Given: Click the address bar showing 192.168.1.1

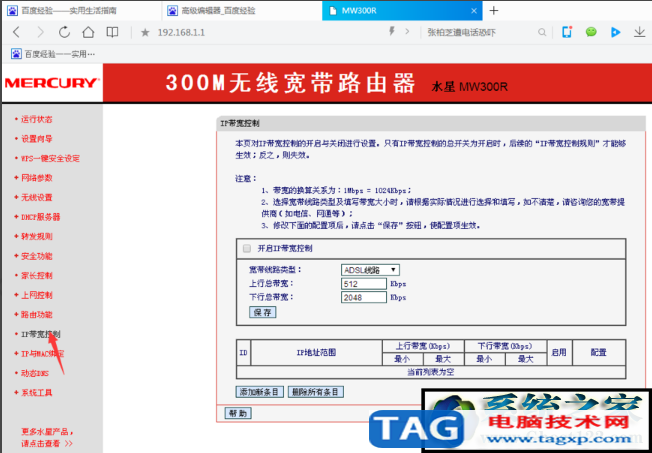Looking at the screenshot, I should [181, 32].
